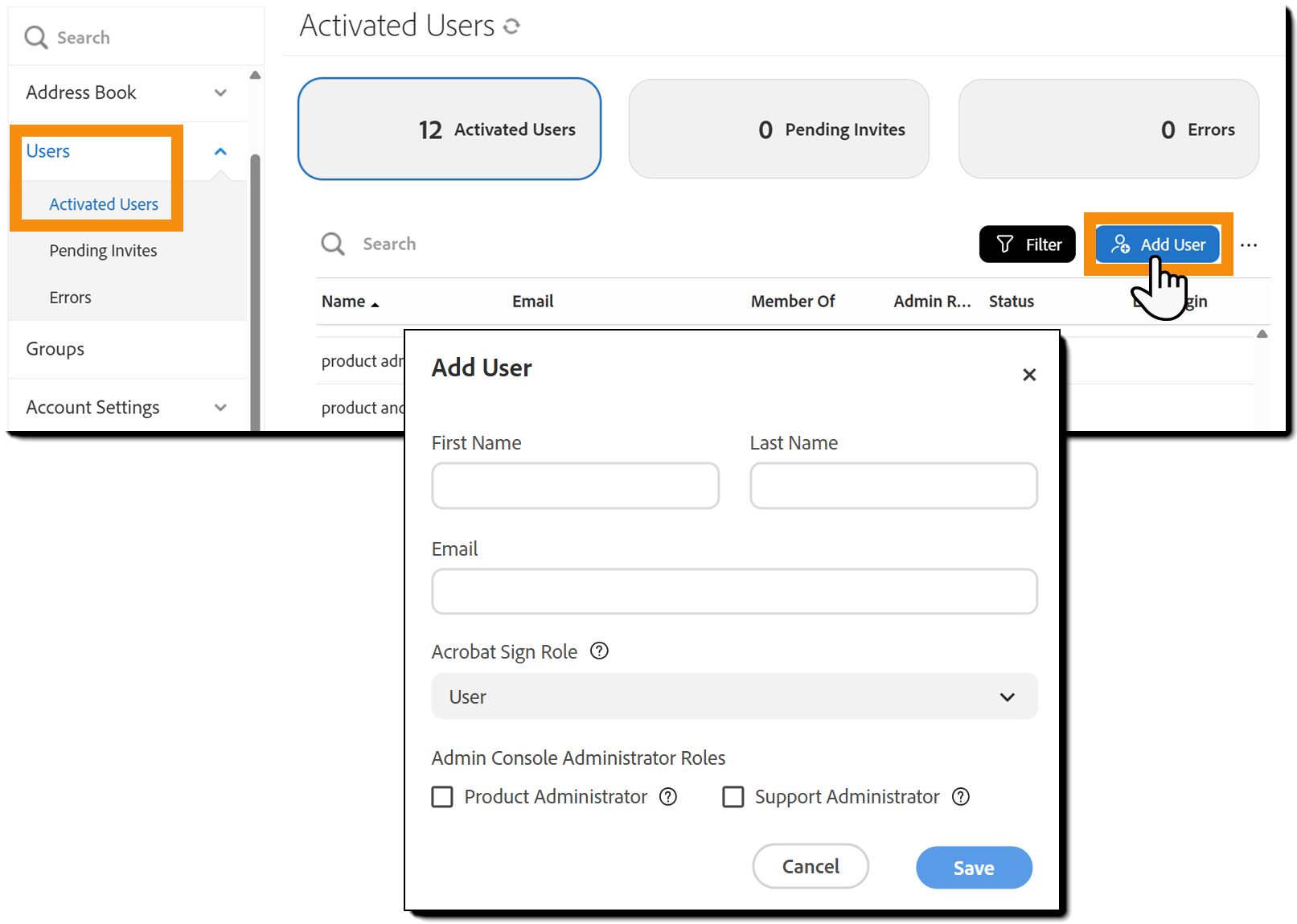Click the Save button
This screenshot has width=1297, height=924.
(974, 868)
